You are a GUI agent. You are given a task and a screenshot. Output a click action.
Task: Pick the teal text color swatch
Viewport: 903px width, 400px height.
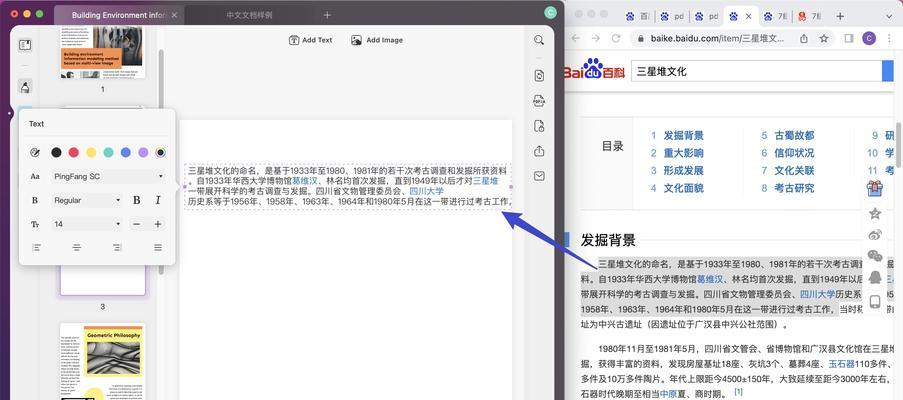click(x=108, y=153)
